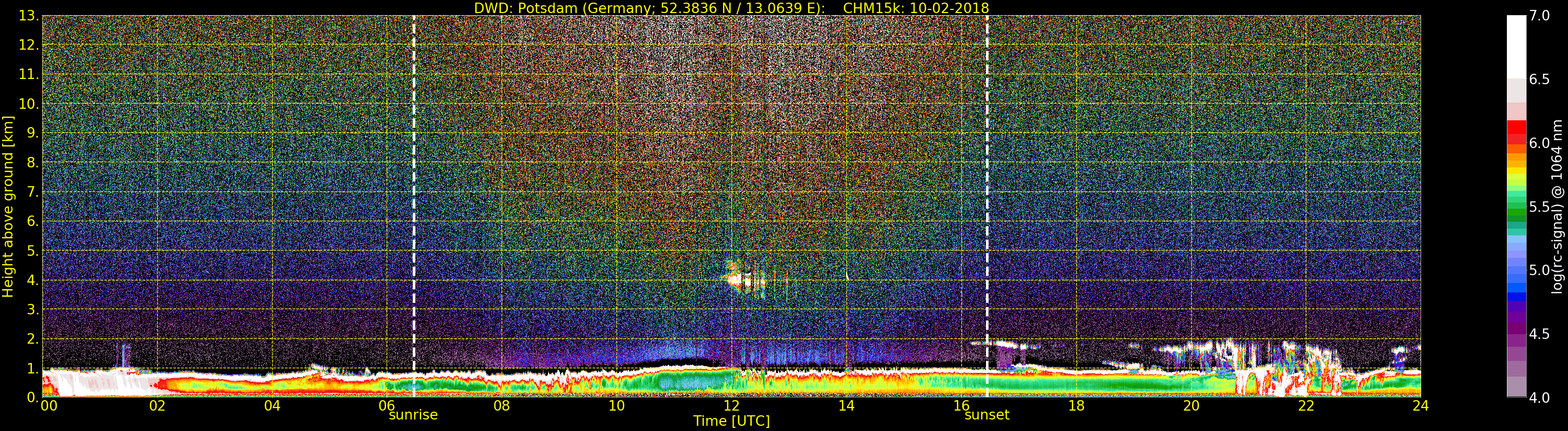
Task: Click the 'sunset' label below the axis
Action: tap(986, 415)
